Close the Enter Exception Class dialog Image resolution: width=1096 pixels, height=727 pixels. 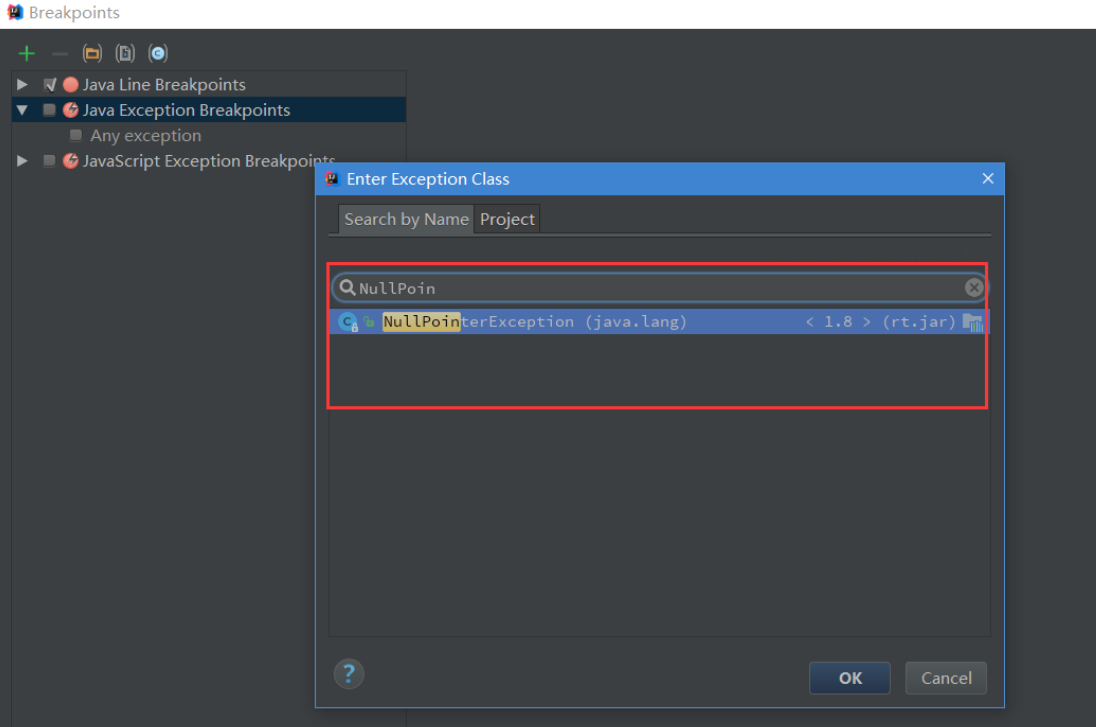pyautogui.click(x=988, y=178)
